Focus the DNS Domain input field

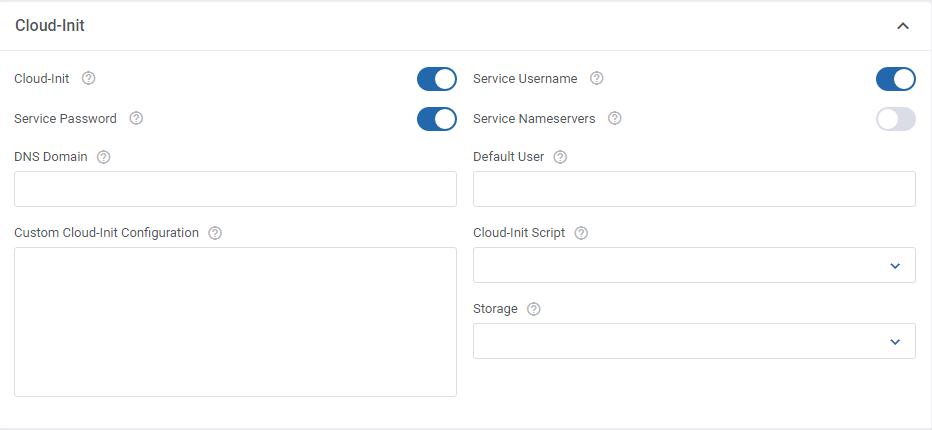pos(235,189)
